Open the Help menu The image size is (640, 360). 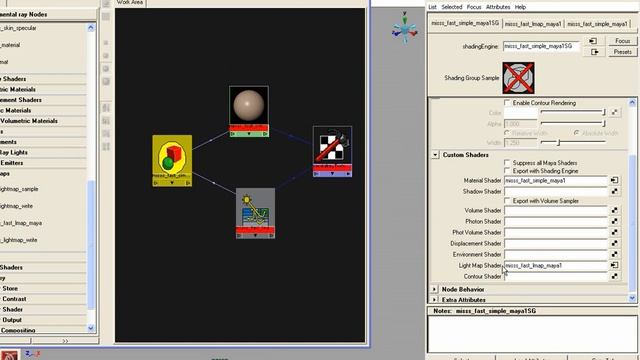[x=520, y=7]
